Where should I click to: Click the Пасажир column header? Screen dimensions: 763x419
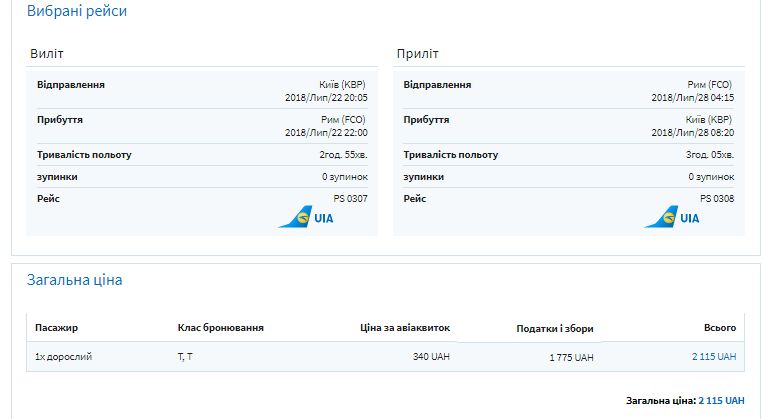(56, 328)
